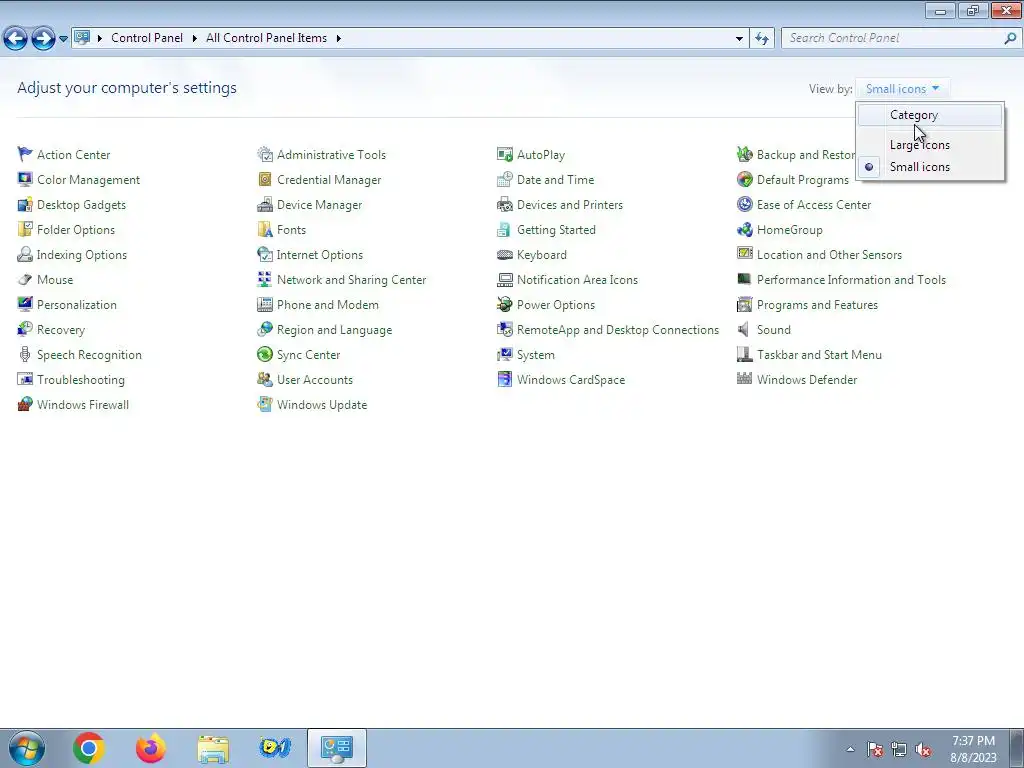This screenshot has height=768, width=1024.
Task: Open Region and Language settings
Action: 334,330
